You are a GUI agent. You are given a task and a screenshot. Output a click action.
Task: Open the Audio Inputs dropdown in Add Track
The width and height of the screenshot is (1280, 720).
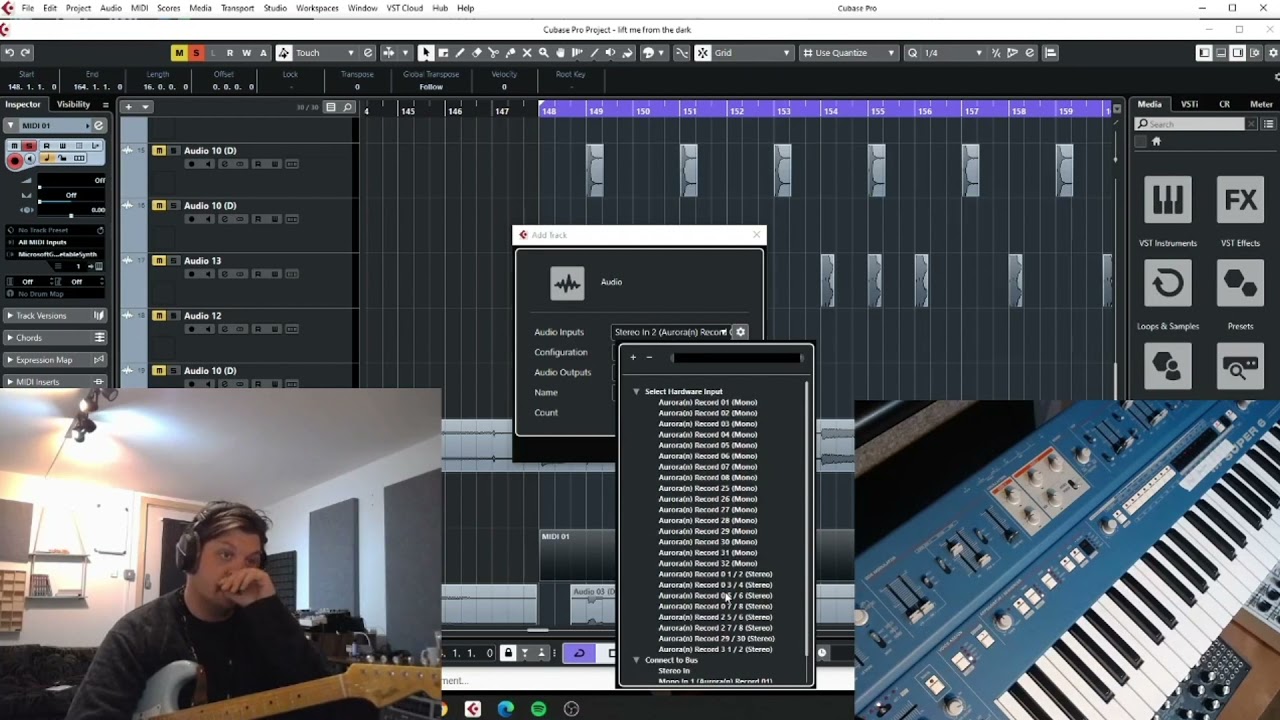pos(671,332)
